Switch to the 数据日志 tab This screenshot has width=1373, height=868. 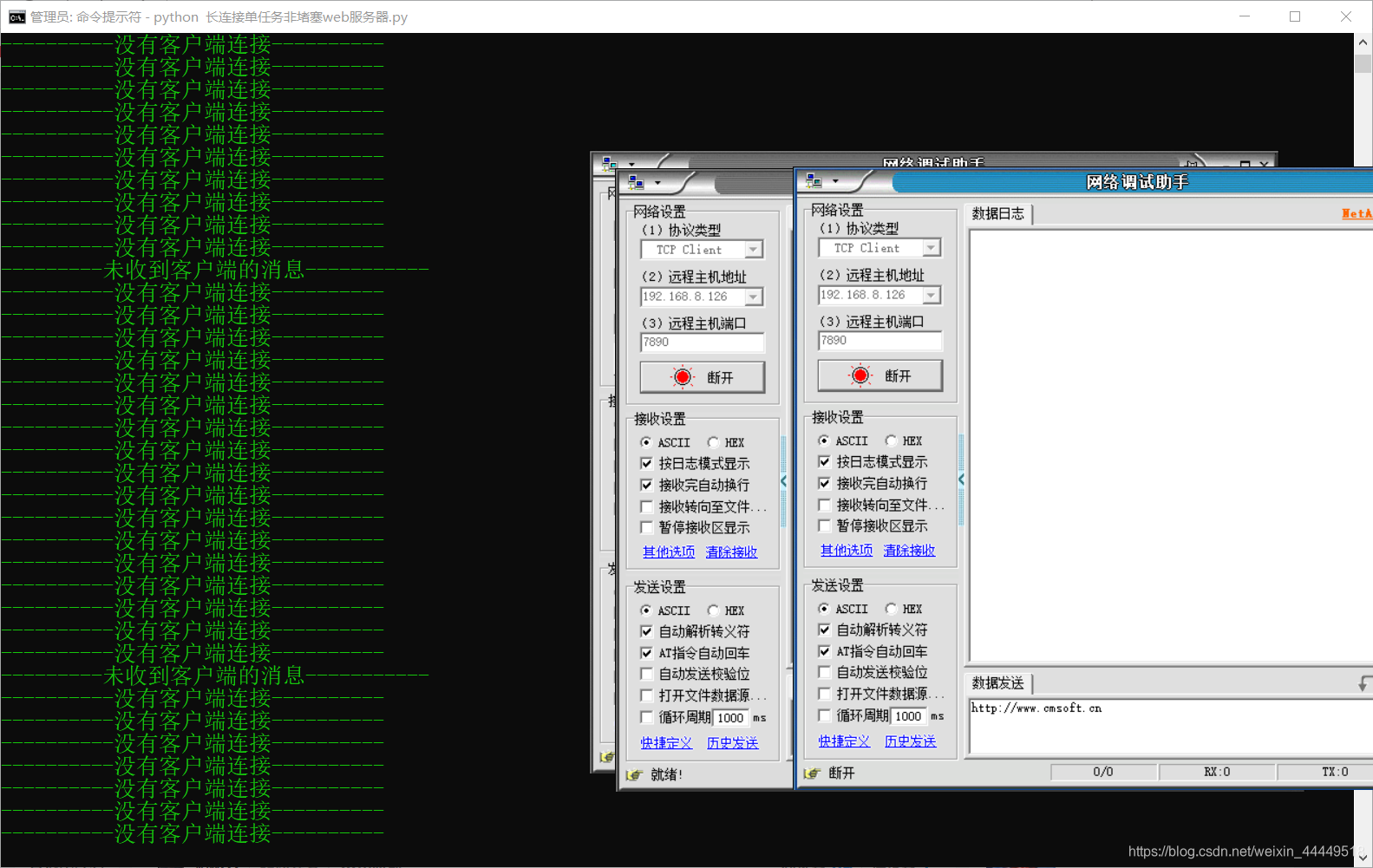997,213
